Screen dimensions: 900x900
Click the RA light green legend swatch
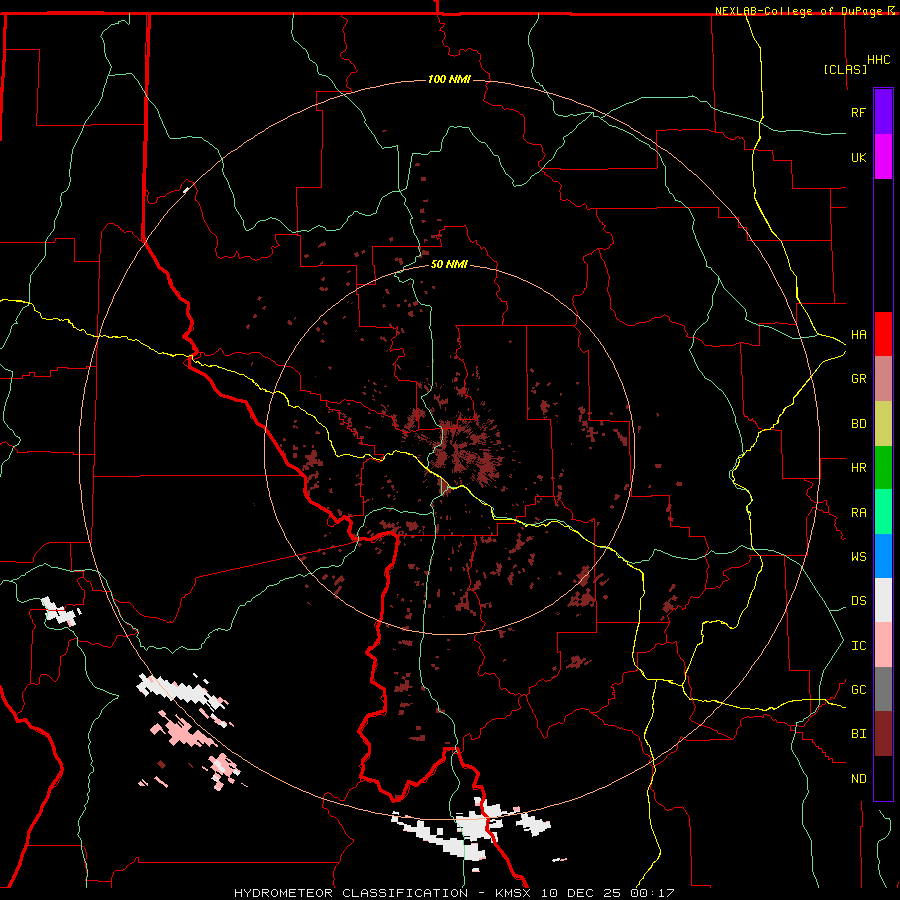tap(883, 512)
